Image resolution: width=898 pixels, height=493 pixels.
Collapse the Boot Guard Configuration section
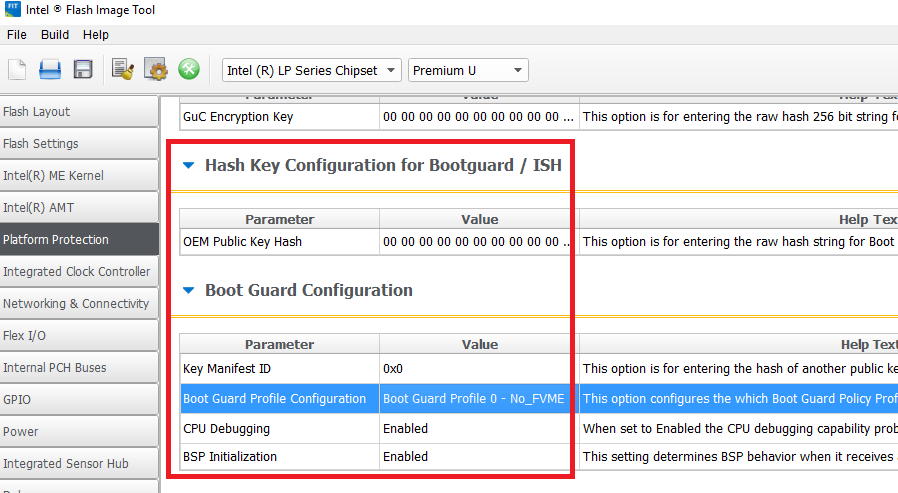pos(188,290)
